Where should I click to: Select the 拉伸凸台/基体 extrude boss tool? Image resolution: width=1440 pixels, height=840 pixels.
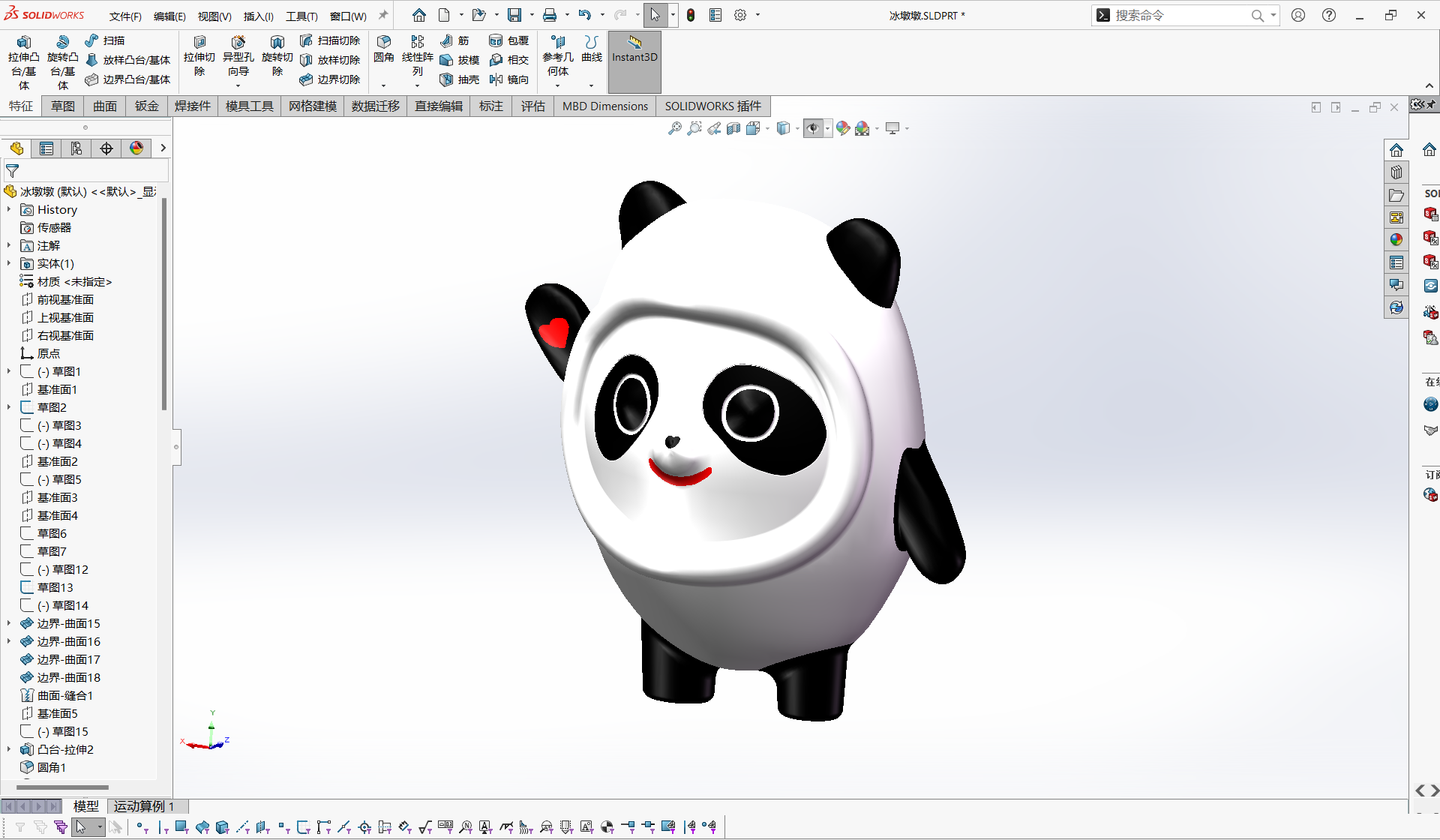[x=23, y=62]
